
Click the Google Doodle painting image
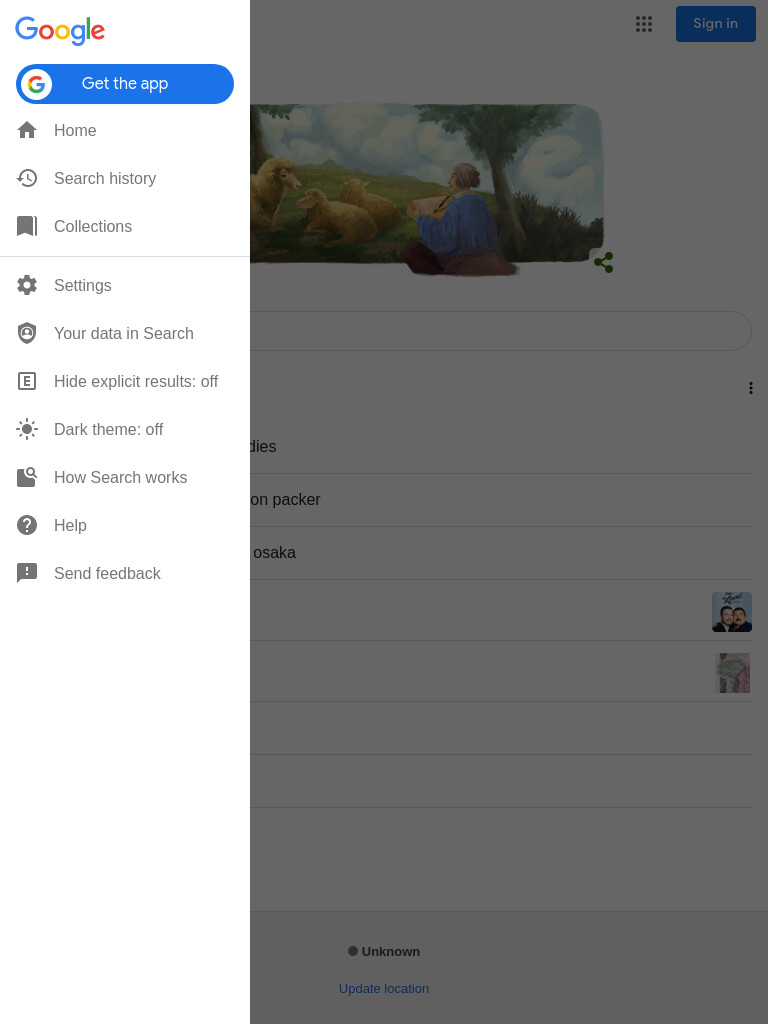click(x=426, y=189)
